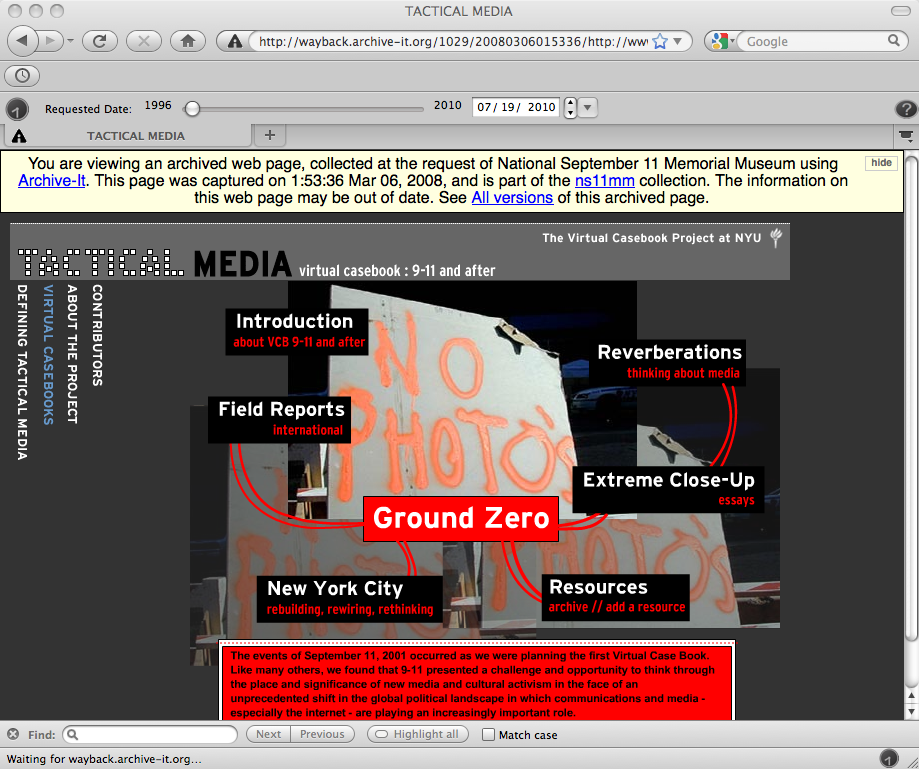Select the TACTICAL MEDIA tab
Viewport: 919px width, 769px height.
click(x=135, y=136)
